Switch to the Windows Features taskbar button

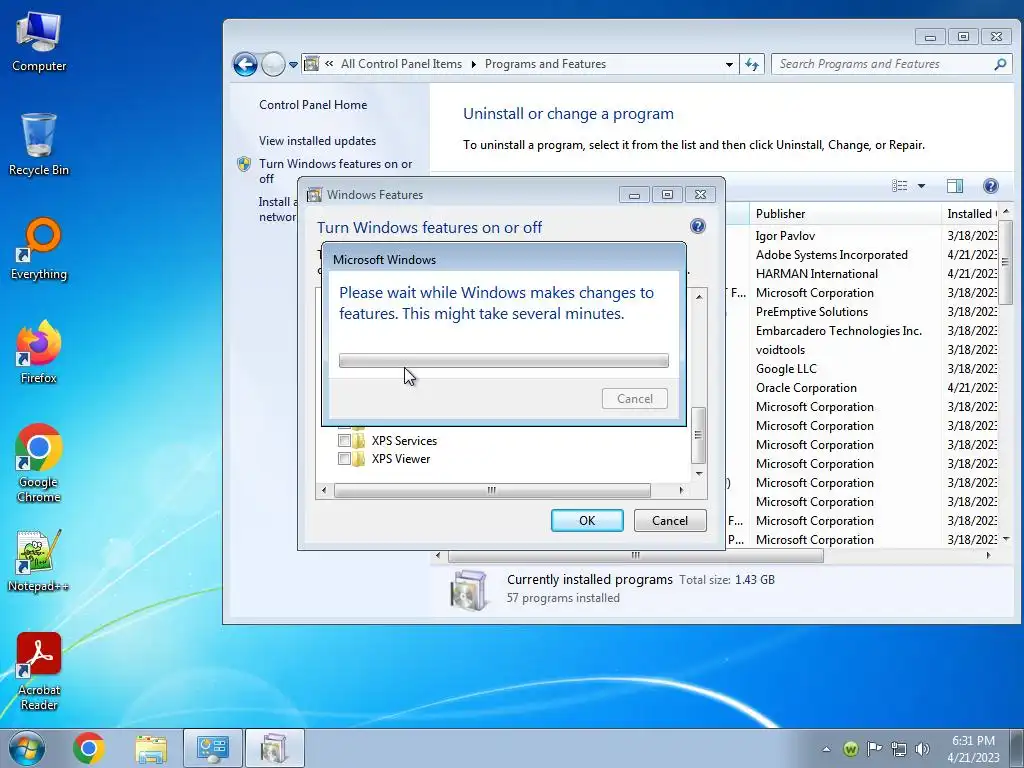click(274, 748)
